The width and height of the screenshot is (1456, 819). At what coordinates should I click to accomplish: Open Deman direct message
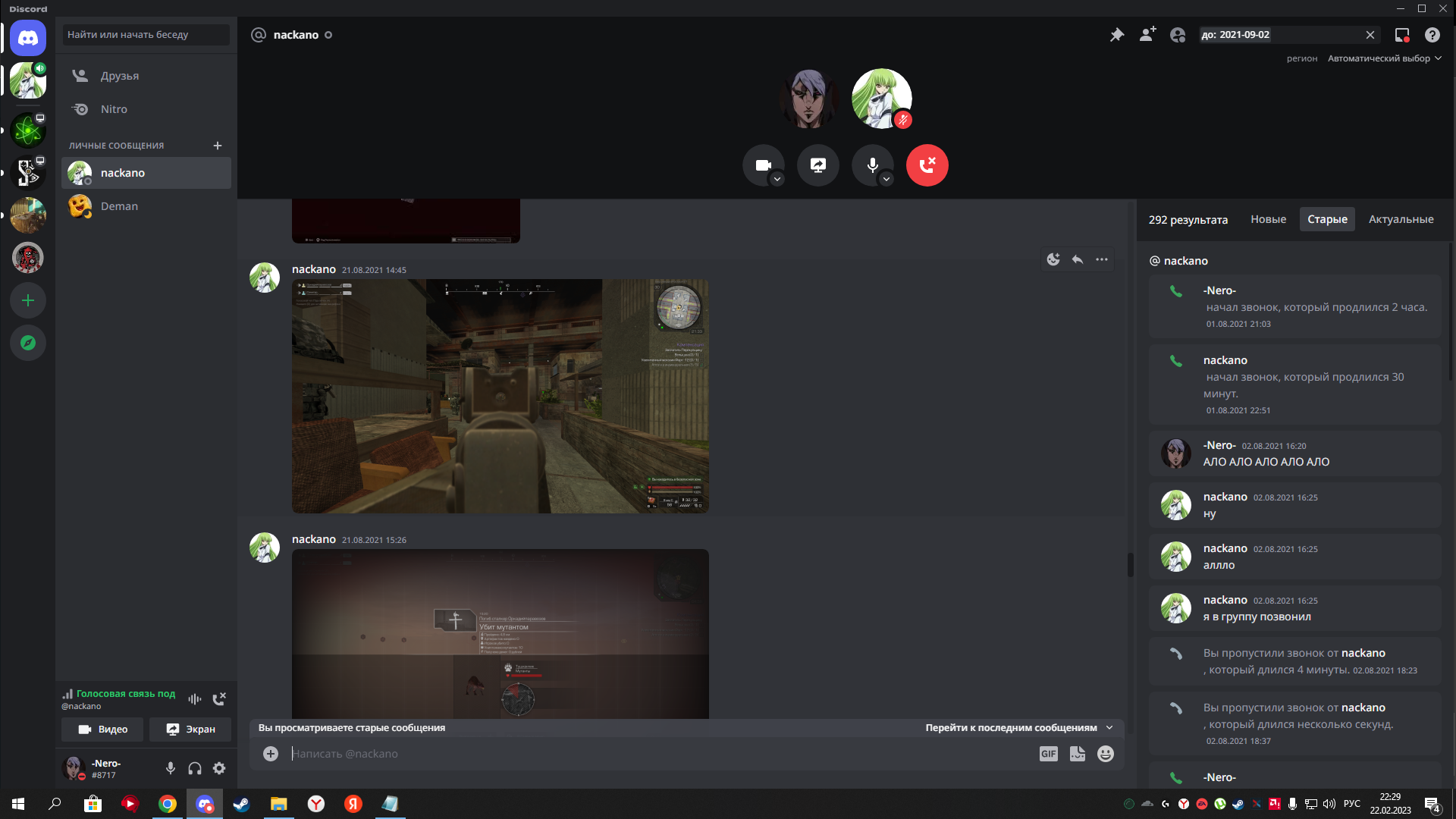point(146,206)
